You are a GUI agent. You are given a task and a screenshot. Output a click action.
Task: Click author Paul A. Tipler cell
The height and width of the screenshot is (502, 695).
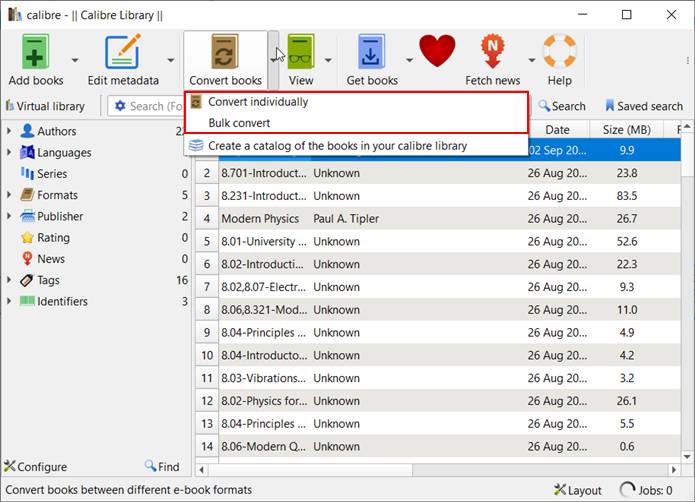346,218
